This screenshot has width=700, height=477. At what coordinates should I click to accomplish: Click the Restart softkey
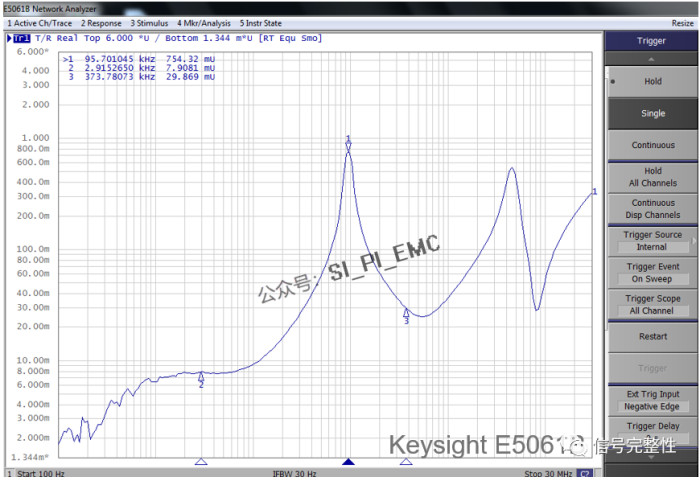(x=653, y=337)
